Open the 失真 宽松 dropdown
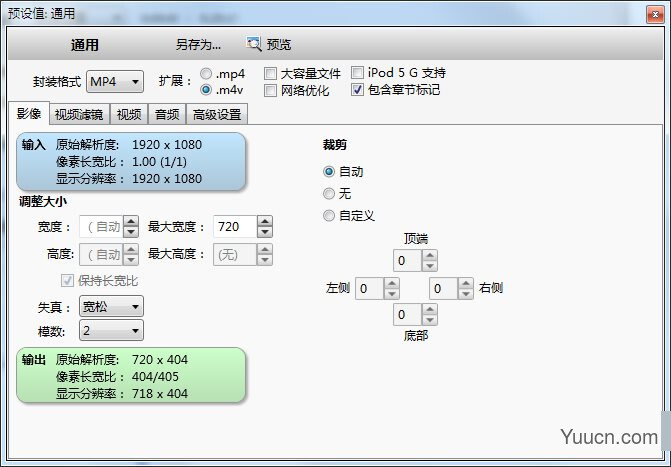This screenshot has height=467, width=671. (x=111, y=306)
